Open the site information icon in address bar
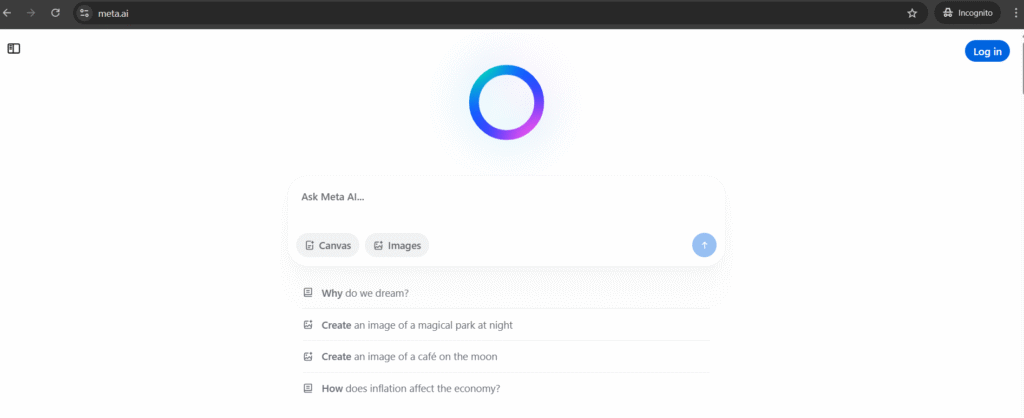This screenshot has height=418, width=1024. [x=85, y=13]
